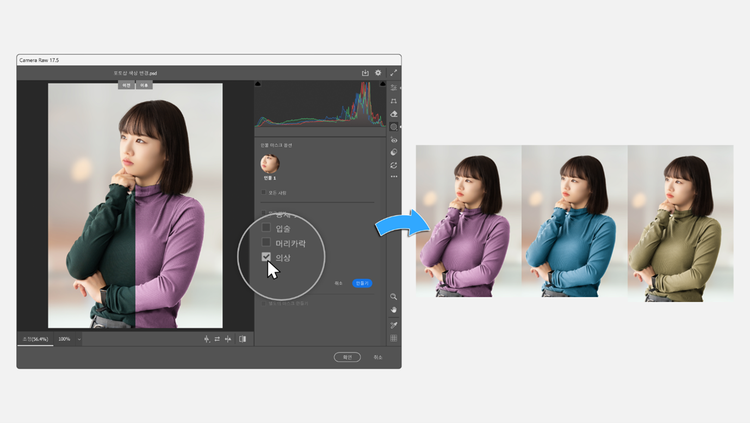Click the woman photo preview in Camera Raw
The height and width of the screenshot is (423, 750).
(x=135, y=206)
